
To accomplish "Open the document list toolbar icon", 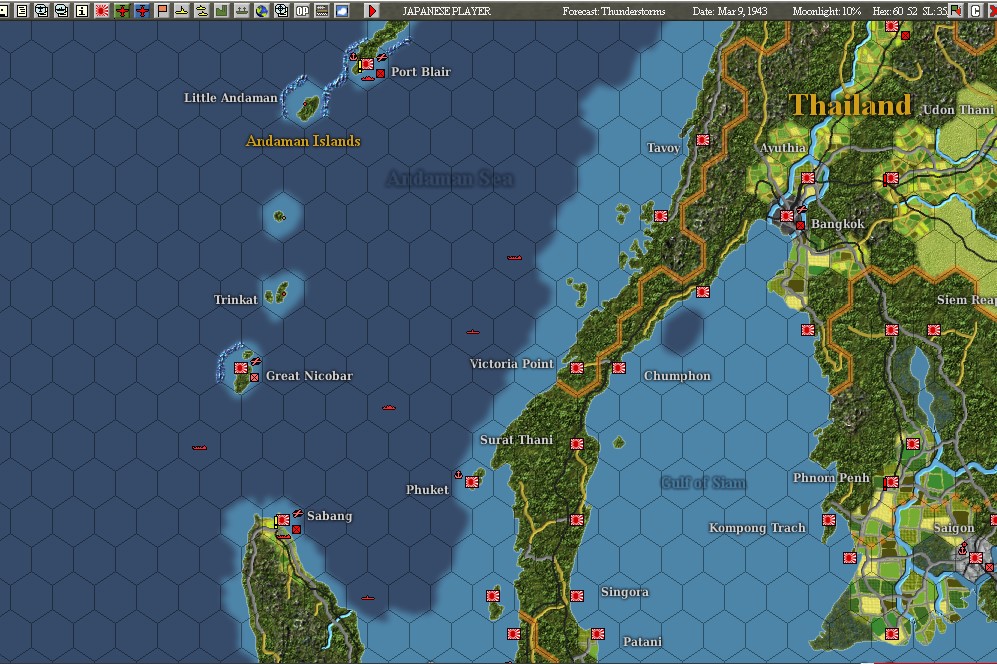I will pyautogui.click(x=22, y=11).
